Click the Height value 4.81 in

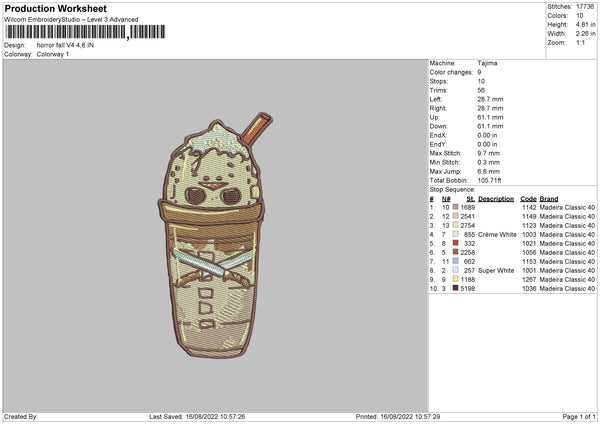tap(585, 24)
